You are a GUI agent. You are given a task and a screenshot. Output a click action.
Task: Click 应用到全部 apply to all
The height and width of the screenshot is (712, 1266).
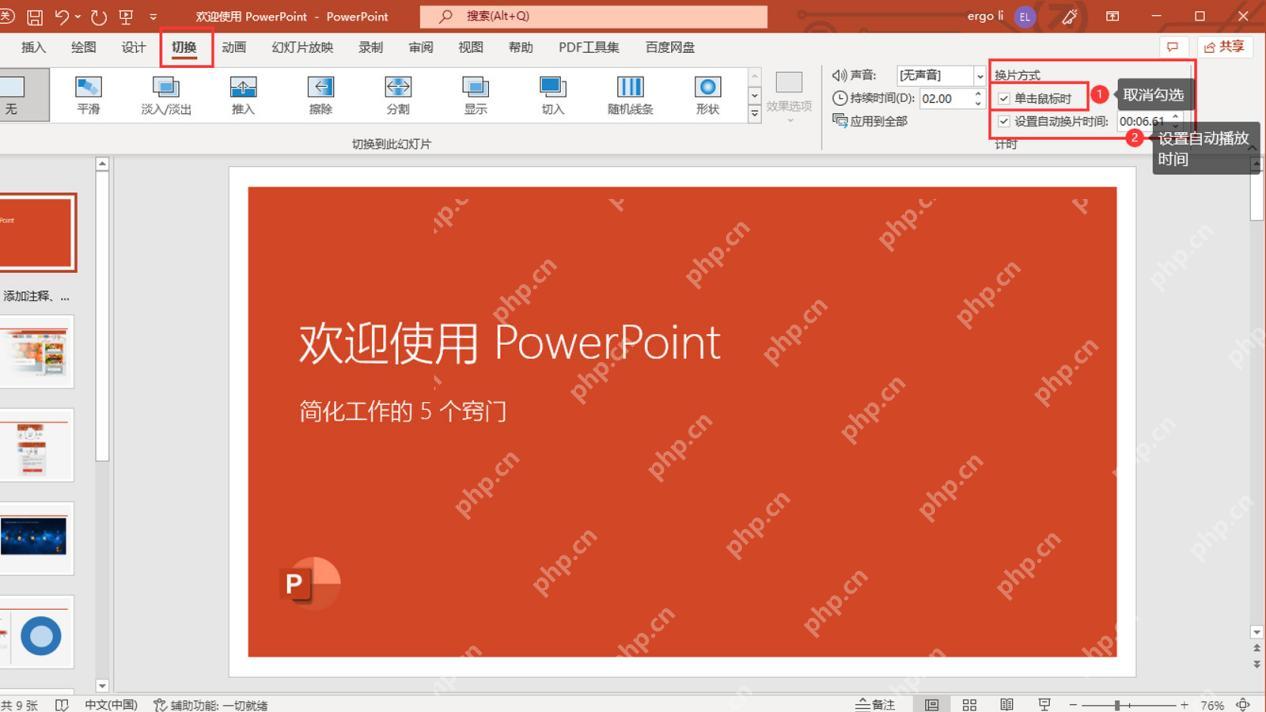[x=870, y=121]
